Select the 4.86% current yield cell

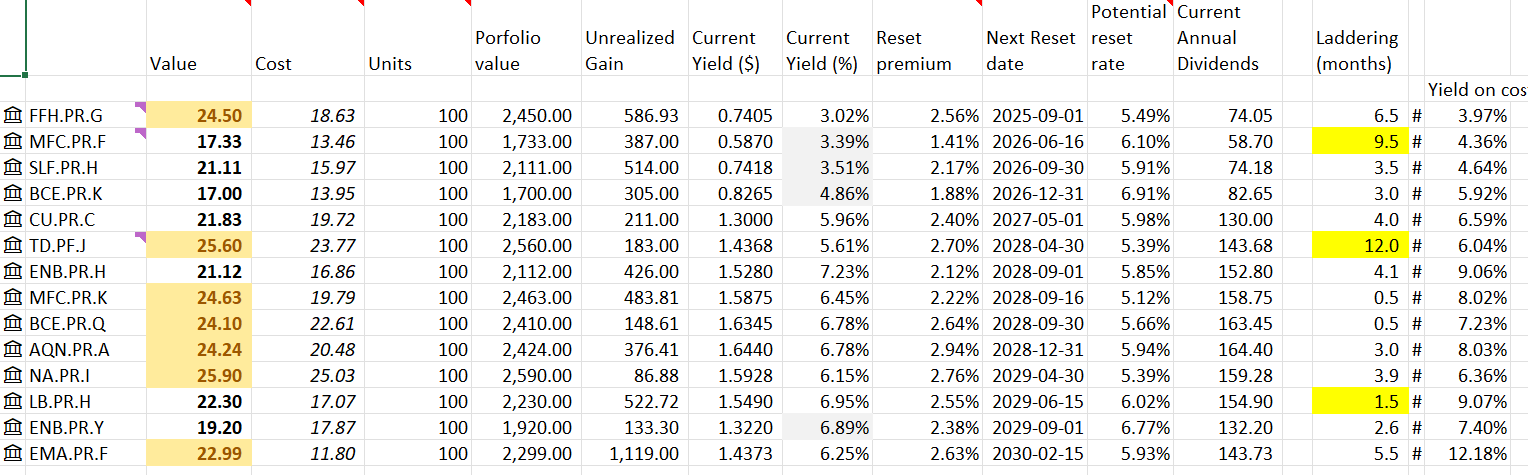pos(826,194)
